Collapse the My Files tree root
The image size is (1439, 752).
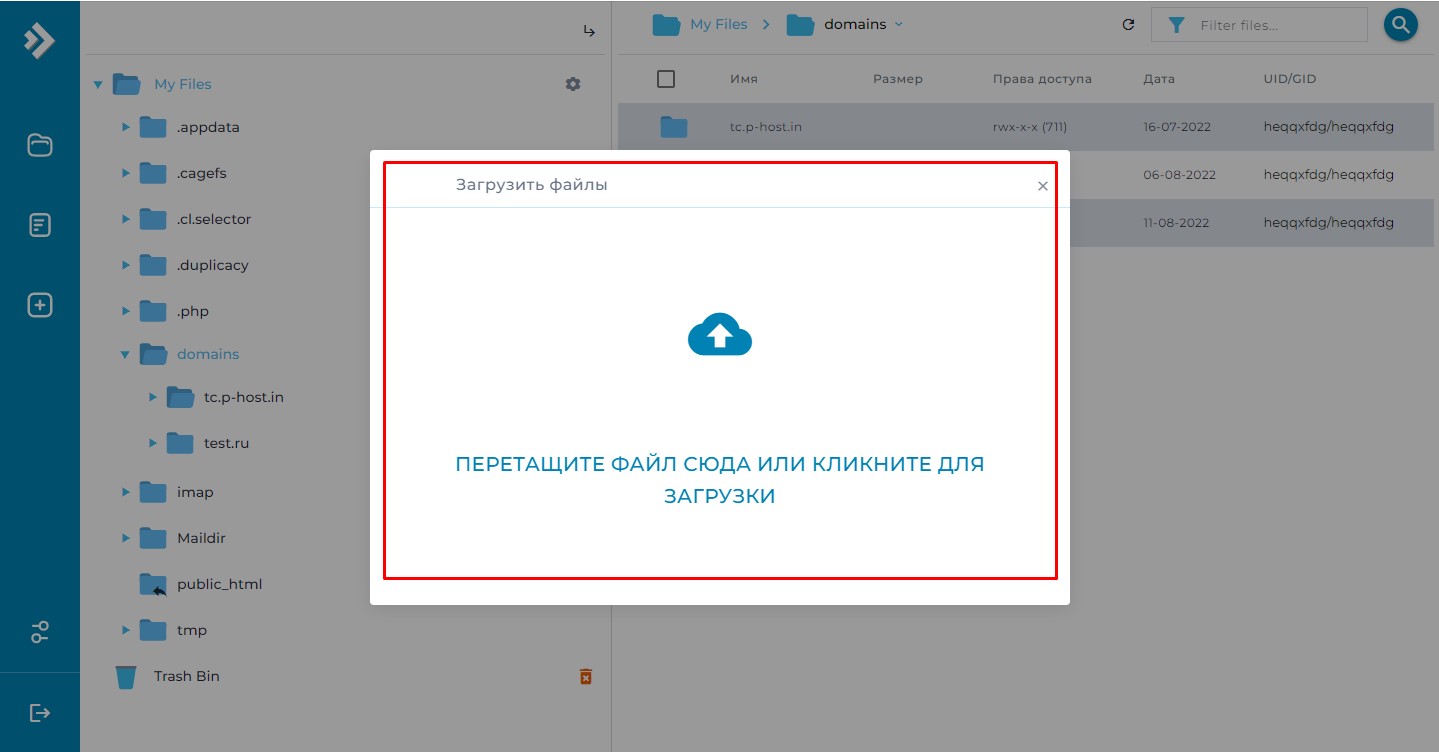point(98,85)
